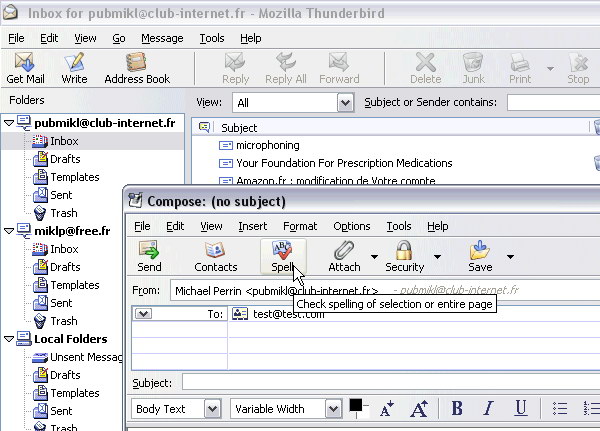This screenshot has width=600, height=431.
Task: Open Your Foundation For Prescription Medications message
Action: 344,163
